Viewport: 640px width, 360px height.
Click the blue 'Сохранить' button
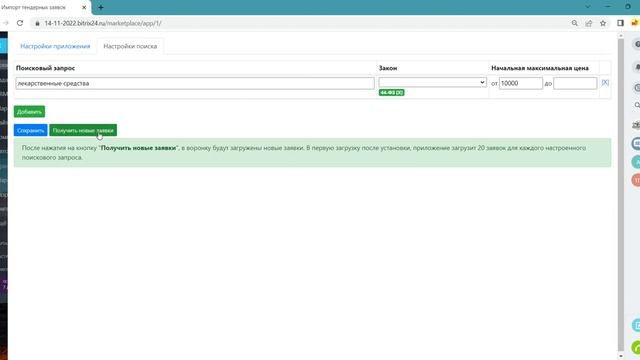tap(31, 130)
